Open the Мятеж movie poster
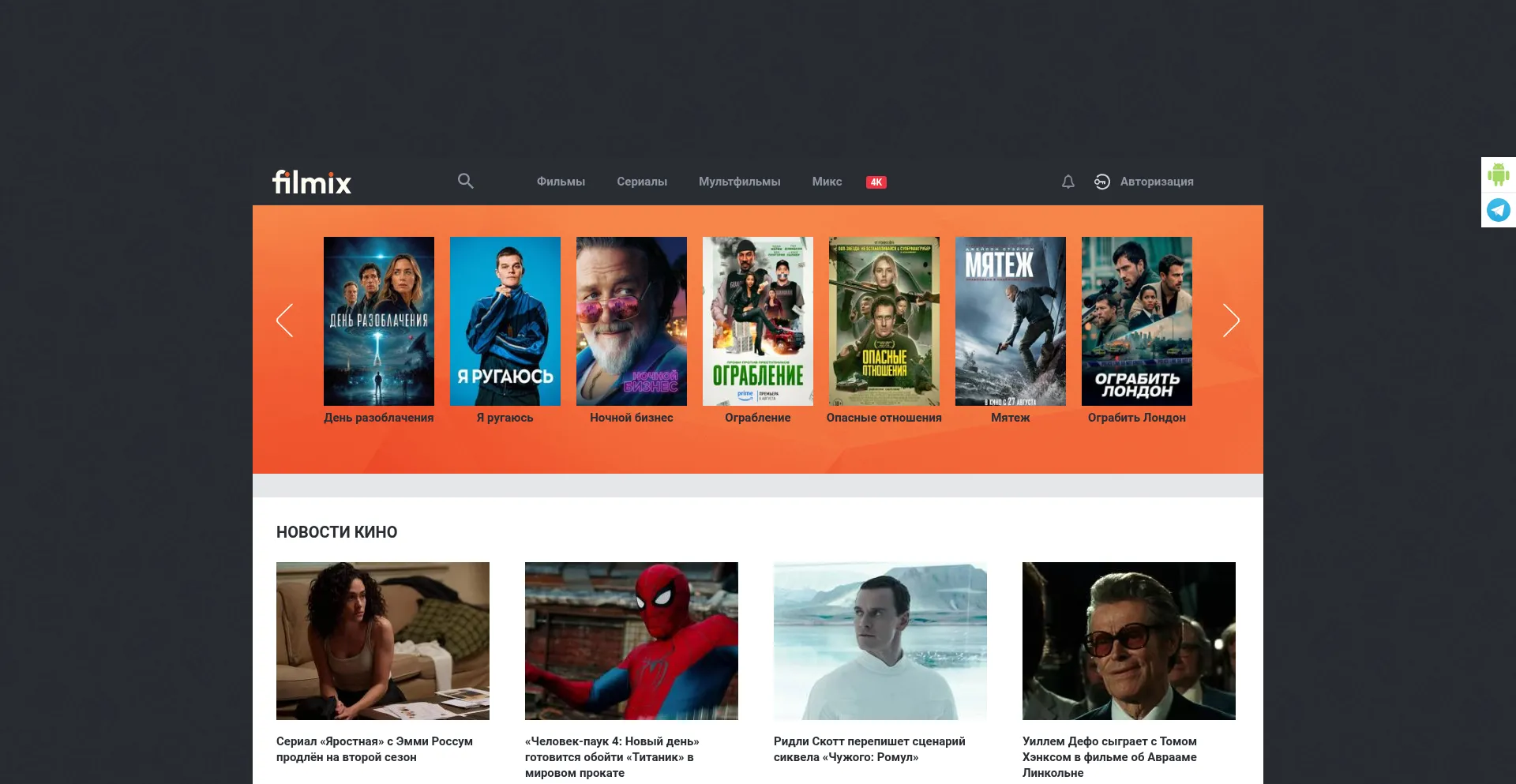 [x=1011, y=321]
